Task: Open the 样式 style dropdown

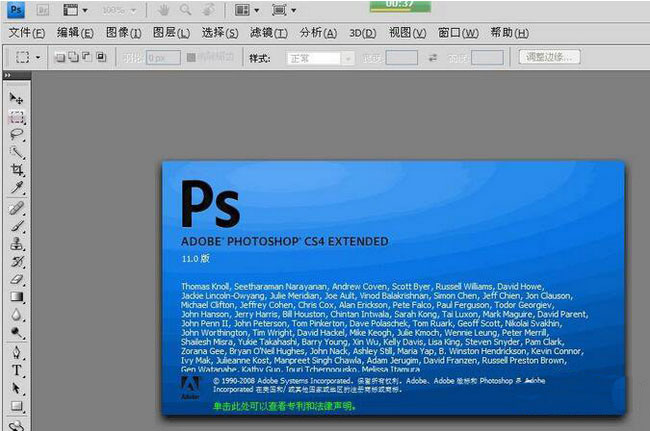Action: [320, 58]
